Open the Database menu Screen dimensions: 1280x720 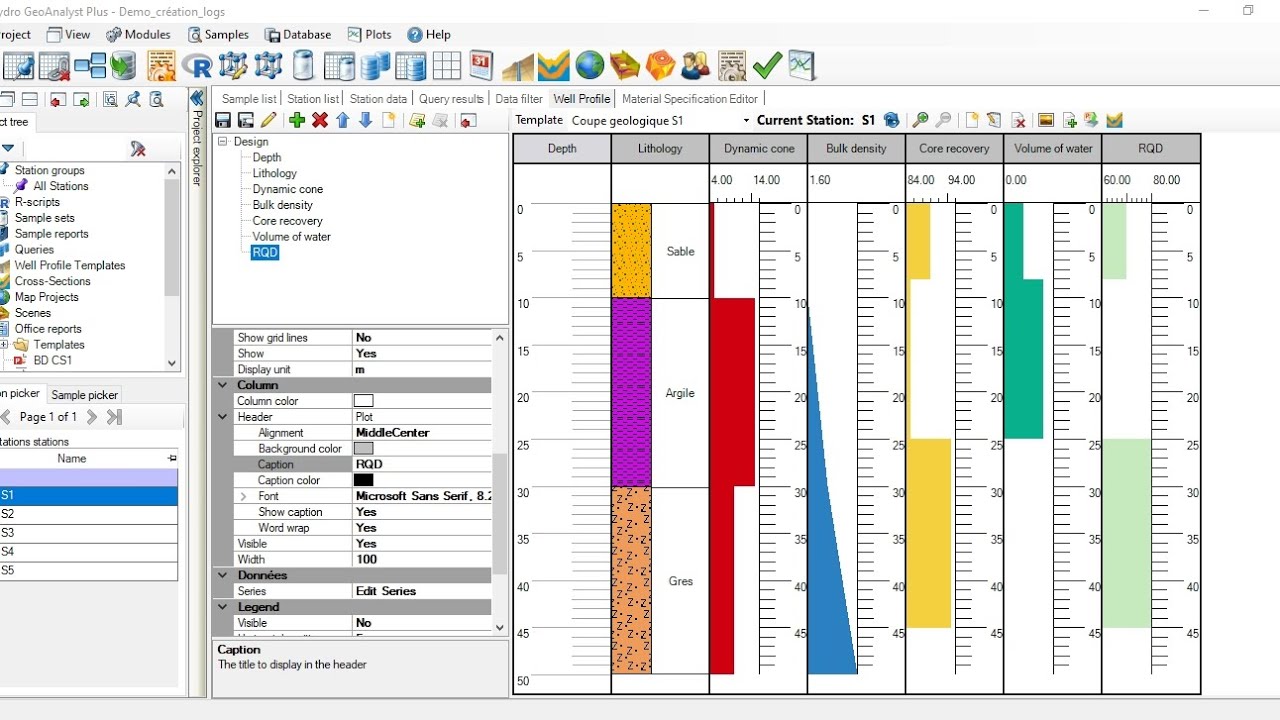tap(298, 34)
